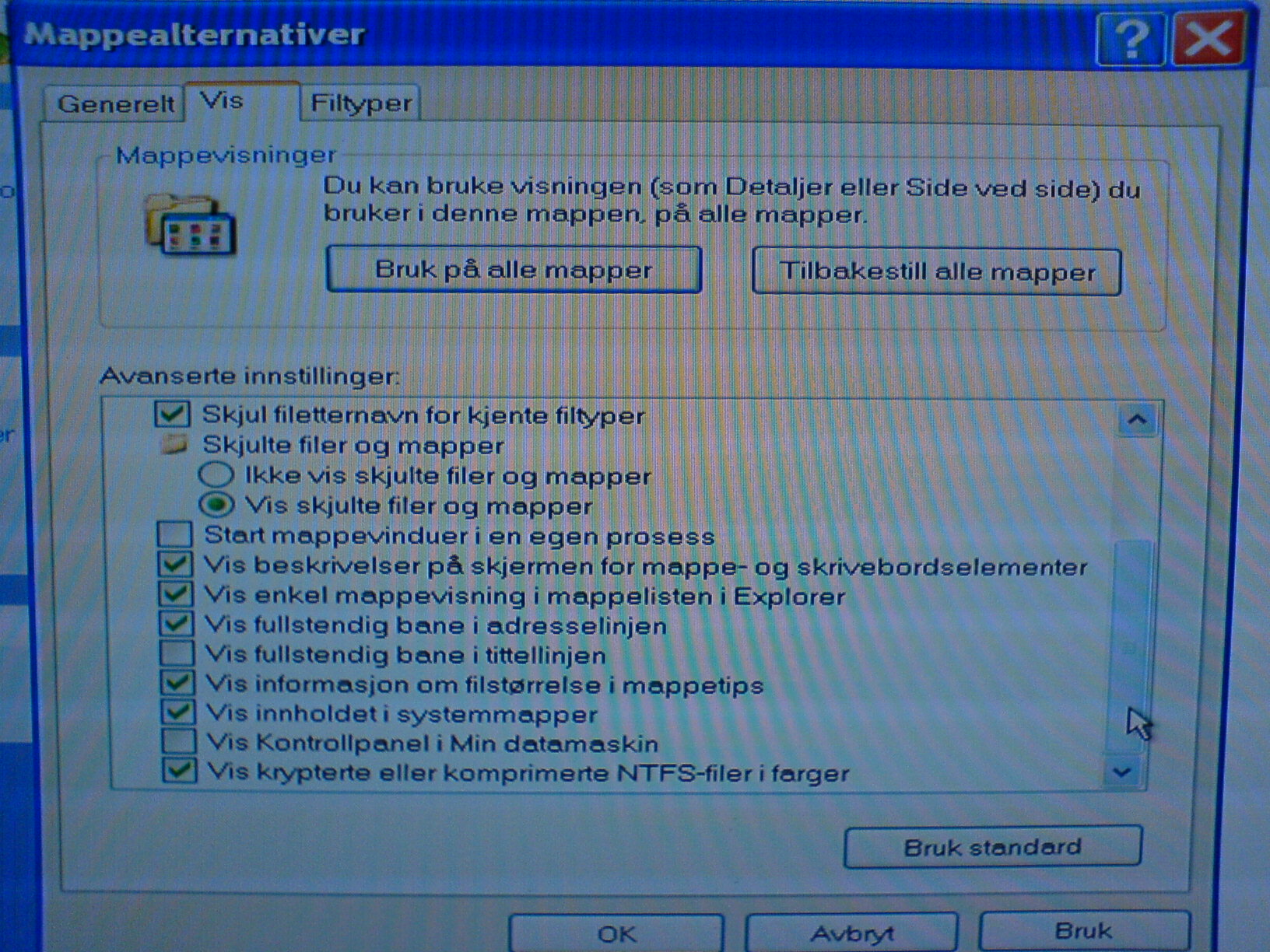Confirm with the OK button

pyautogui.click(x=616, y=933)
